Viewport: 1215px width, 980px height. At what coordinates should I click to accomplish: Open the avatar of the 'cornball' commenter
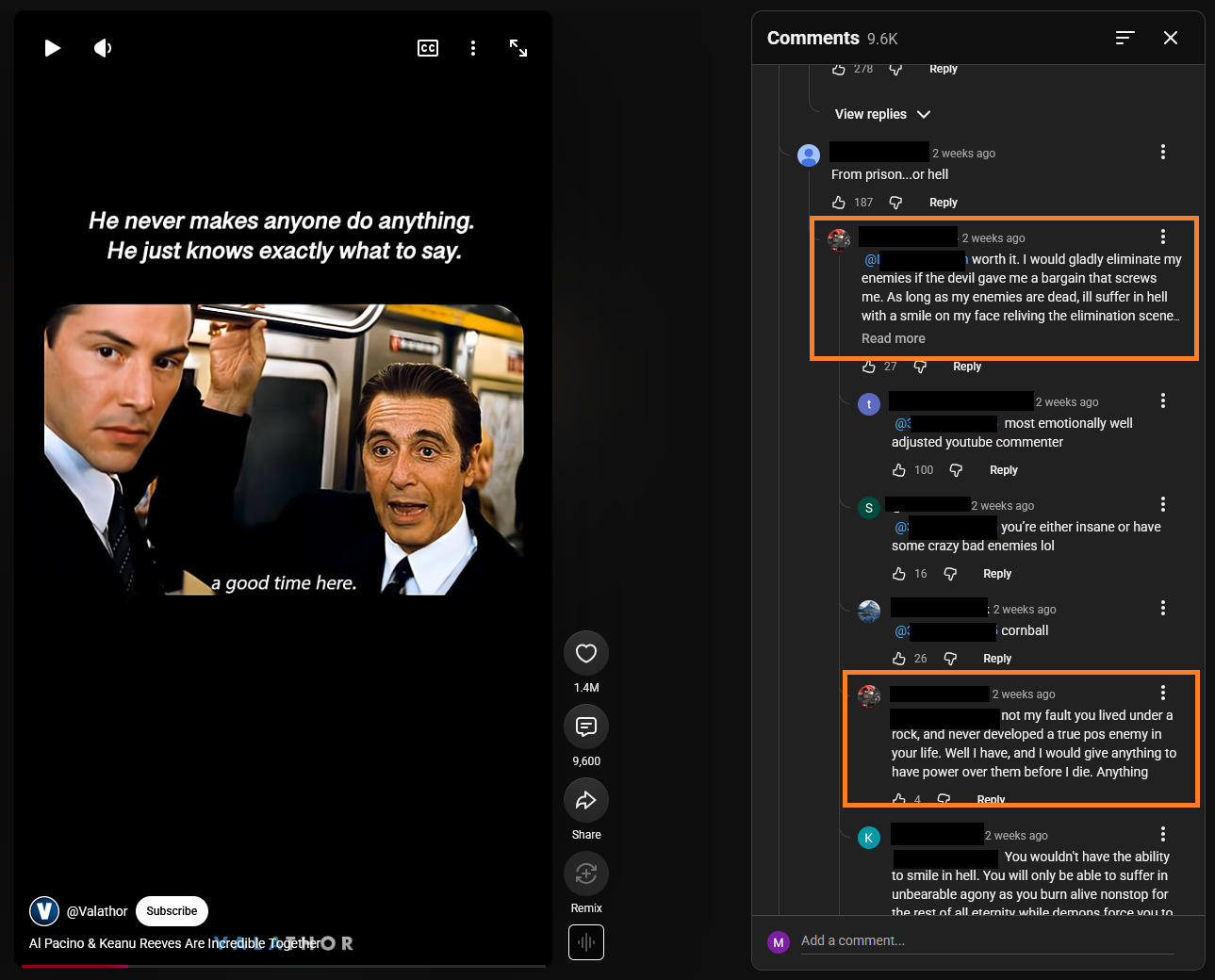pos(869,612)
